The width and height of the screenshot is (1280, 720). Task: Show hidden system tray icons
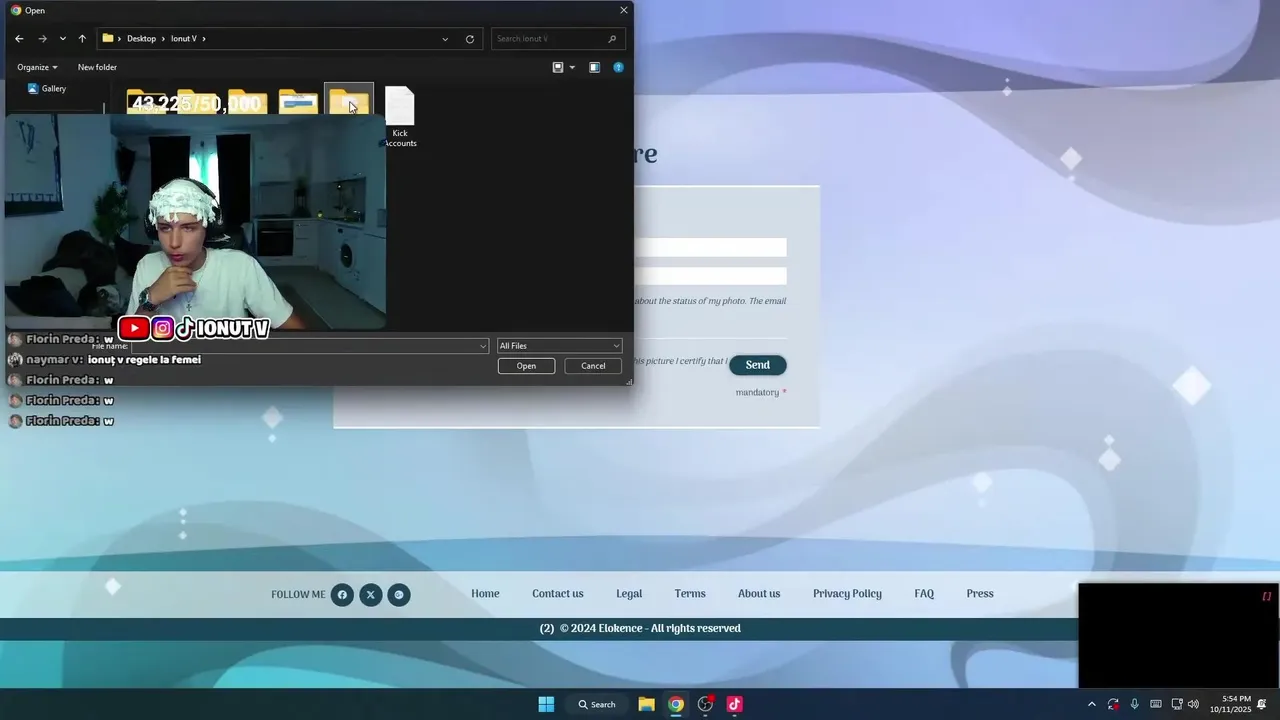pos(1091,704)
